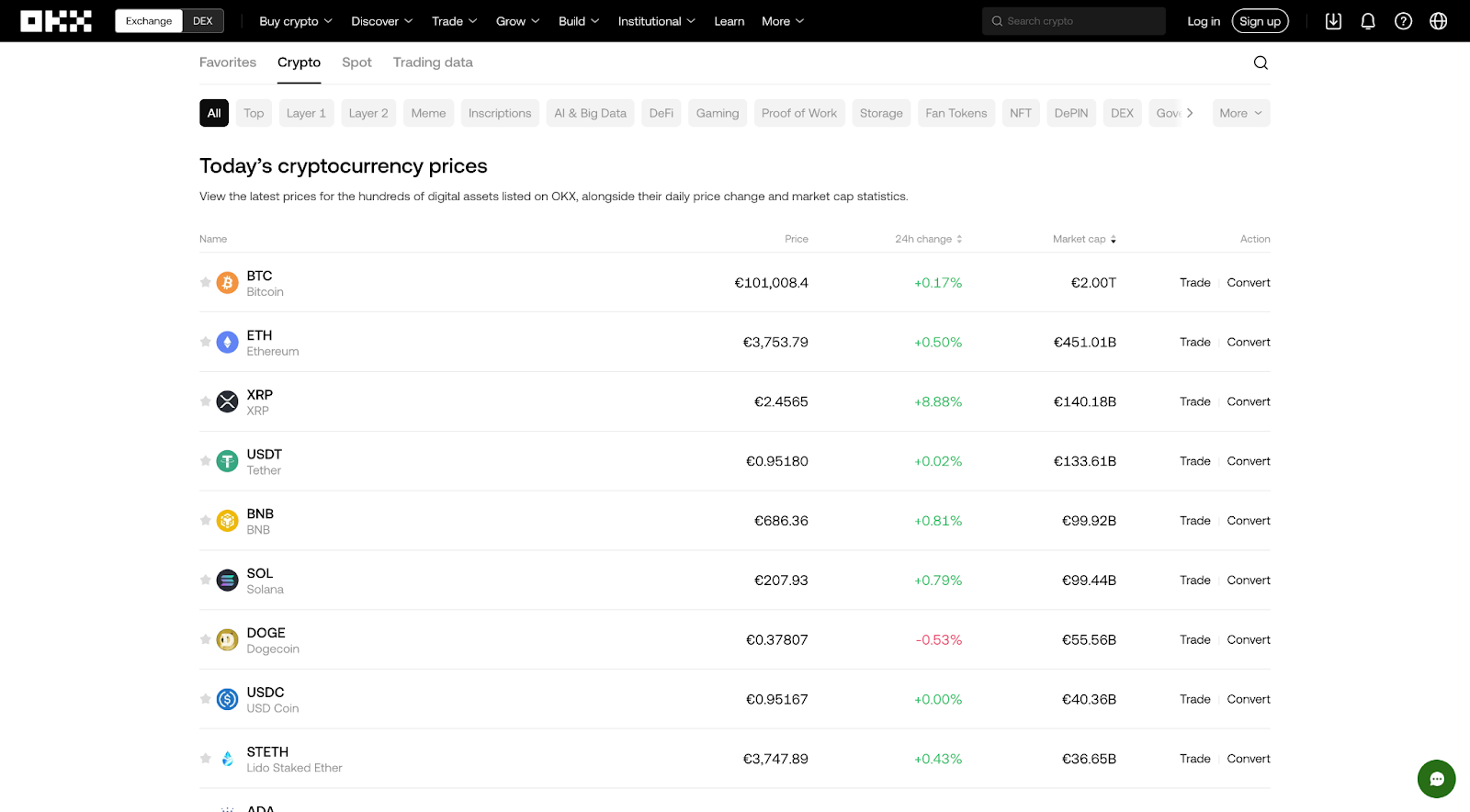
Task: Click the Sign up button
Action: 1260,21
